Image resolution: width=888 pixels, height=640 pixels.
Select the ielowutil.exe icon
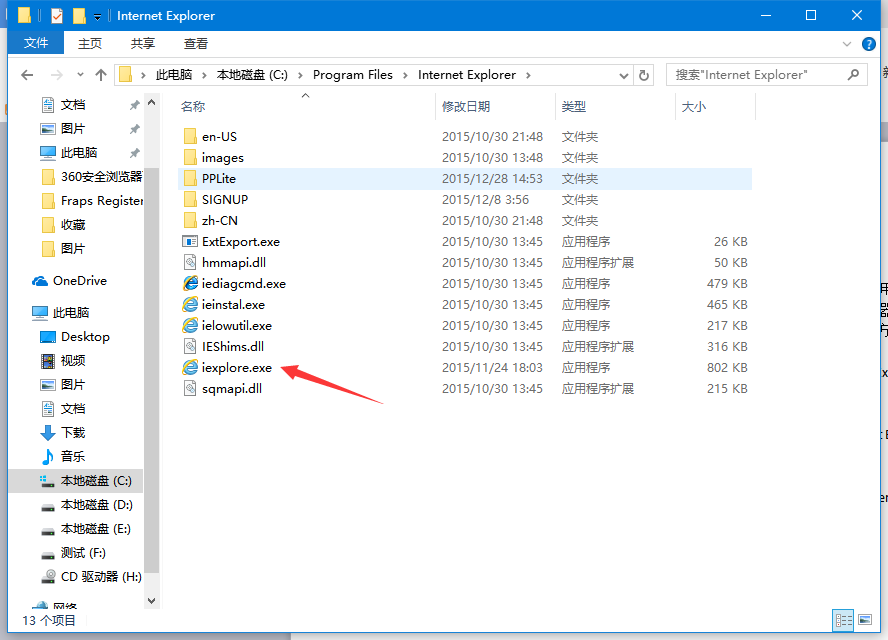pyautogui.click(x=190, y=325)
